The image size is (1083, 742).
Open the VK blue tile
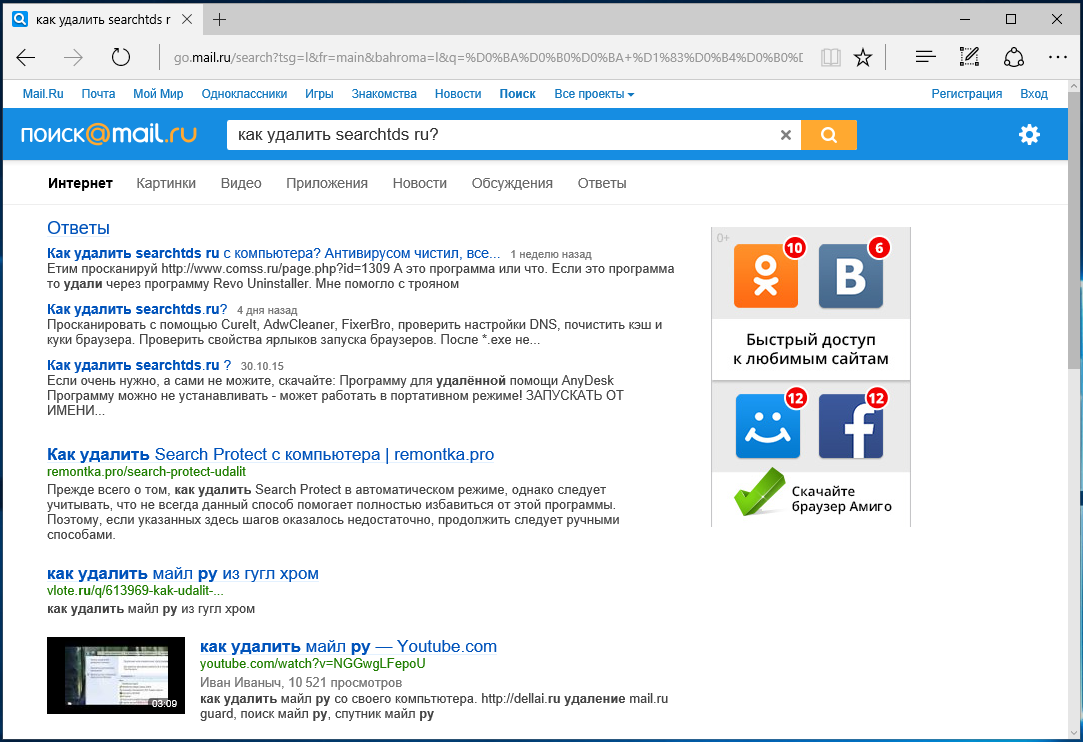coord(851,276)
